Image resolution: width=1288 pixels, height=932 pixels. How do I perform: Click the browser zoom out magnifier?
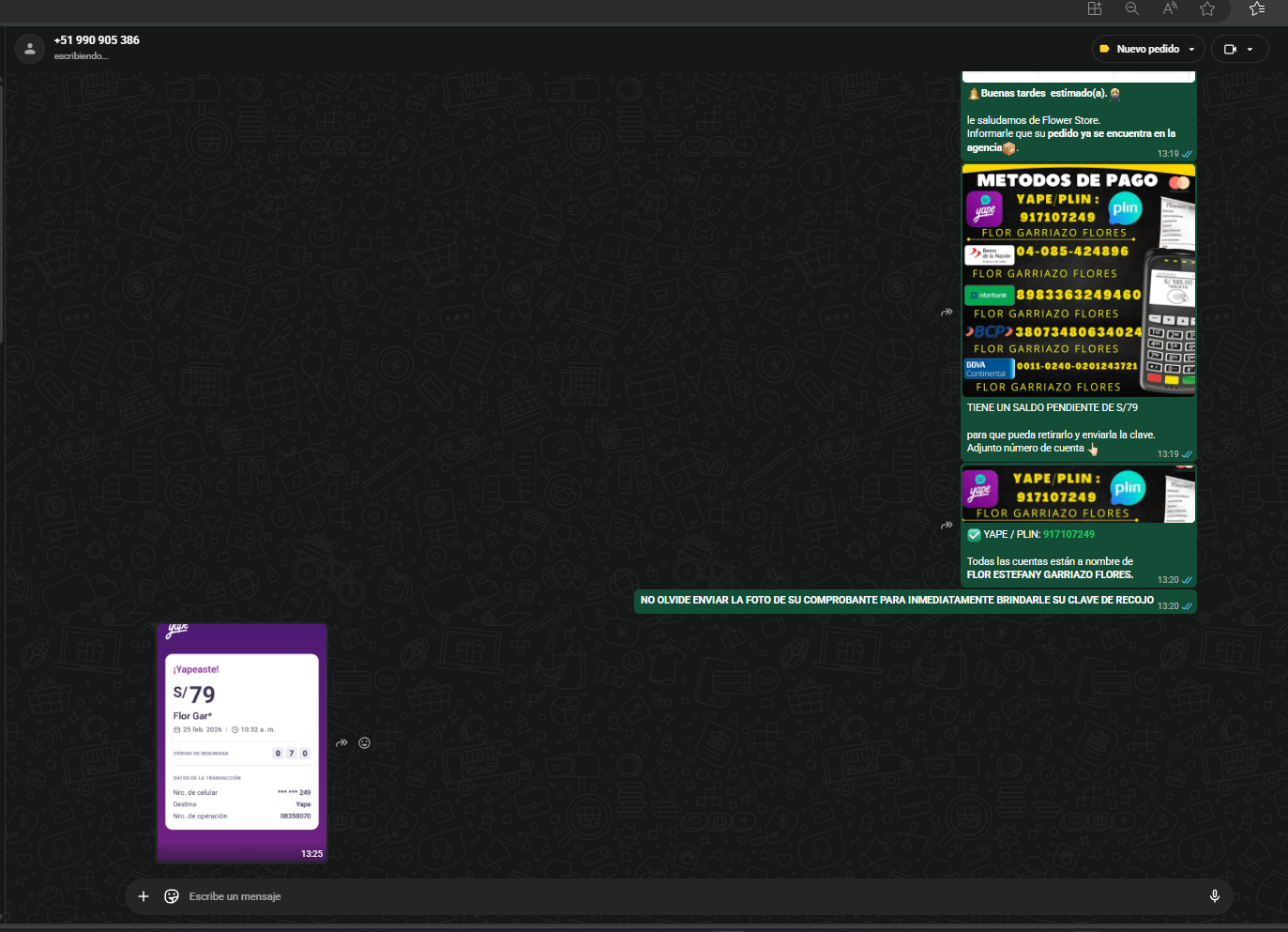click(x=1132, y=8)
